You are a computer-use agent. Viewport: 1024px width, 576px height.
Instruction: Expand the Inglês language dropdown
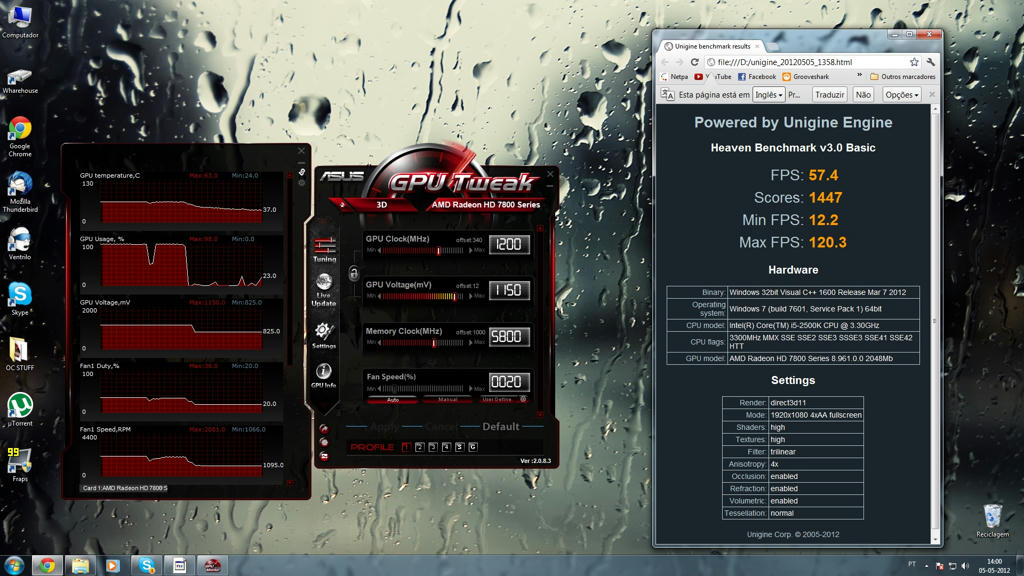pyautogui.click(x=768, y=94)
